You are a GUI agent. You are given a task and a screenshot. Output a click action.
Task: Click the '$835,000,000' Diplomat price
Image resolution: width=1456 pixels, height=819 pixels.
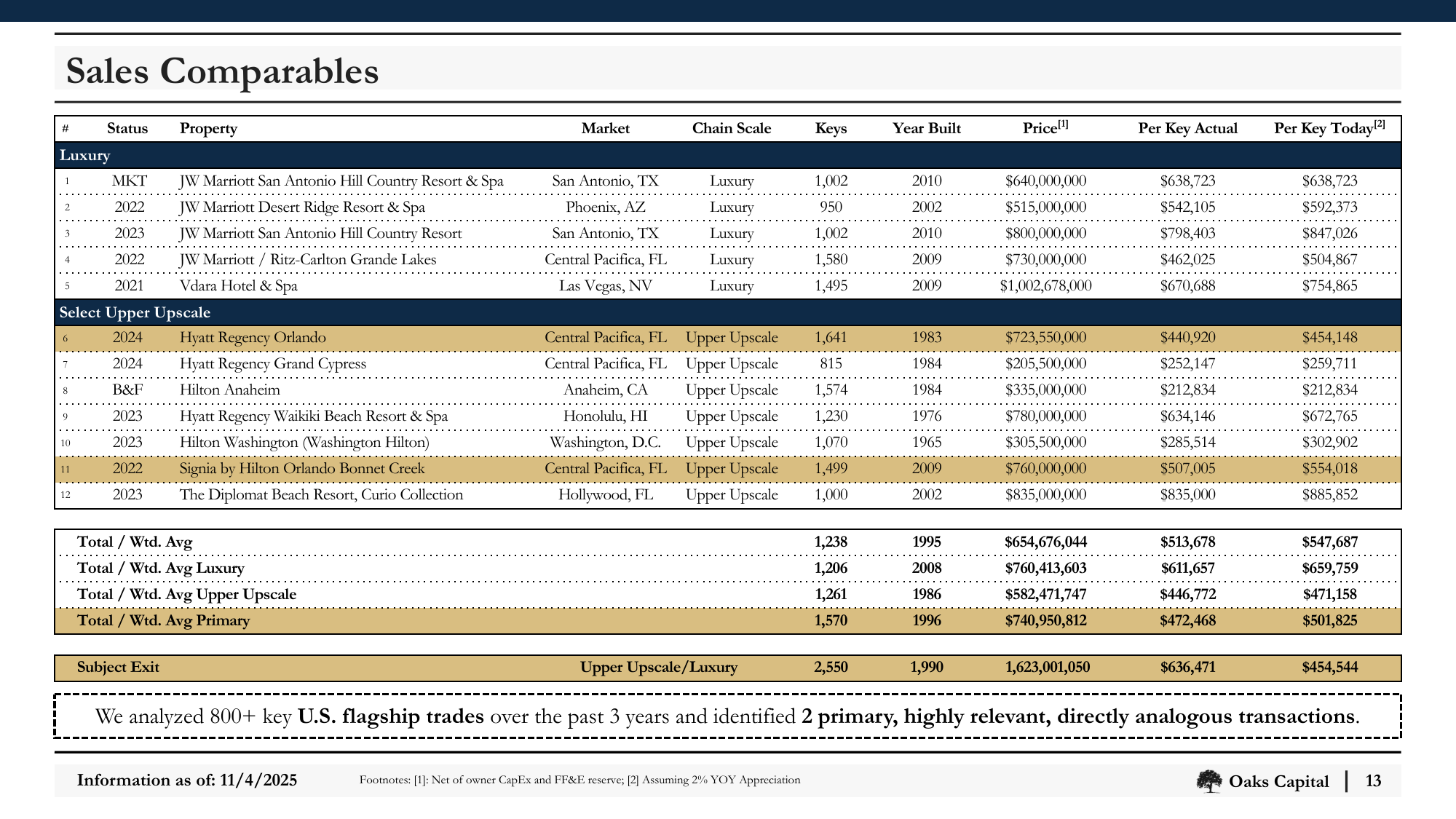coord(1046,494)
